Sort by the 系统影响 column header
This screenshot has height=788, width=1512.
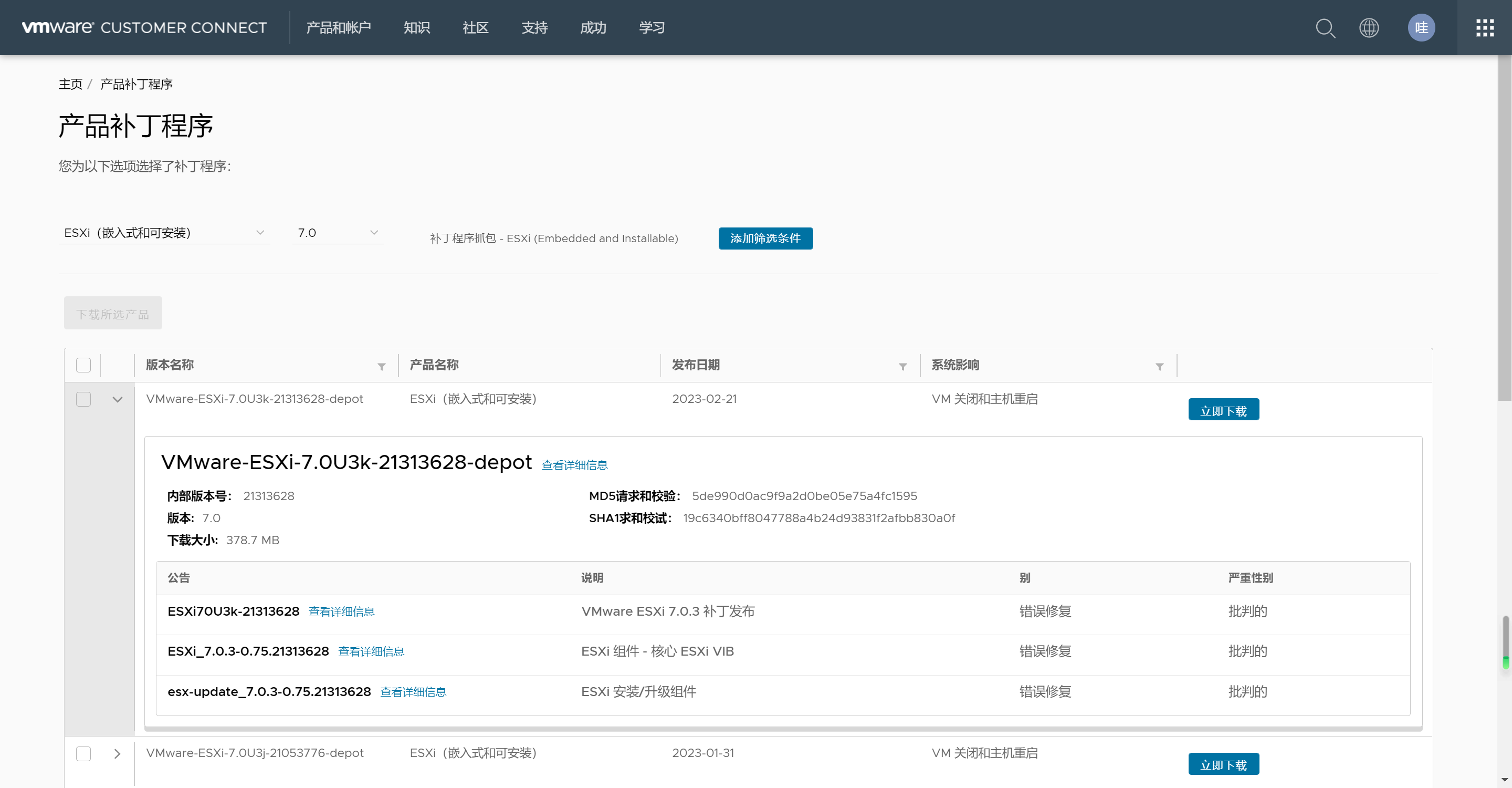(955, 365)
